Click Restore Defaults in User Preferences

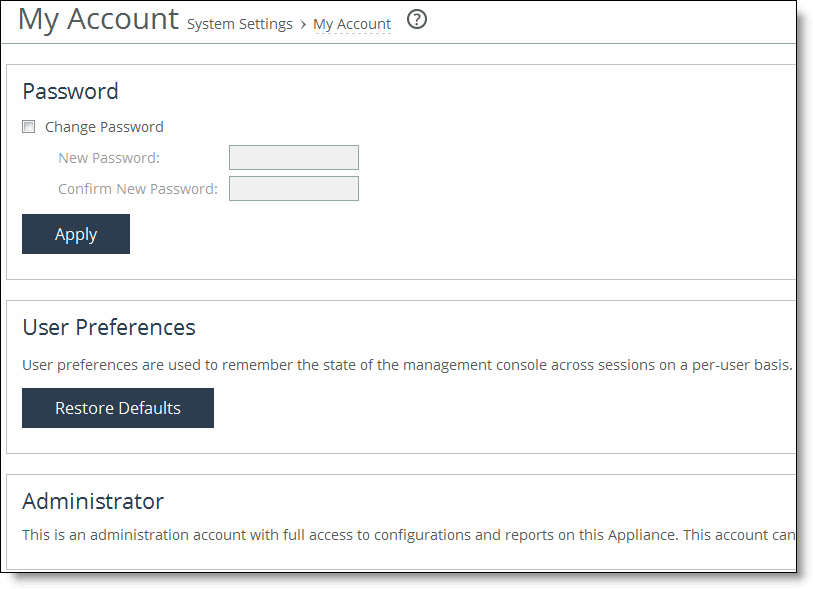(x=117, y=408)
